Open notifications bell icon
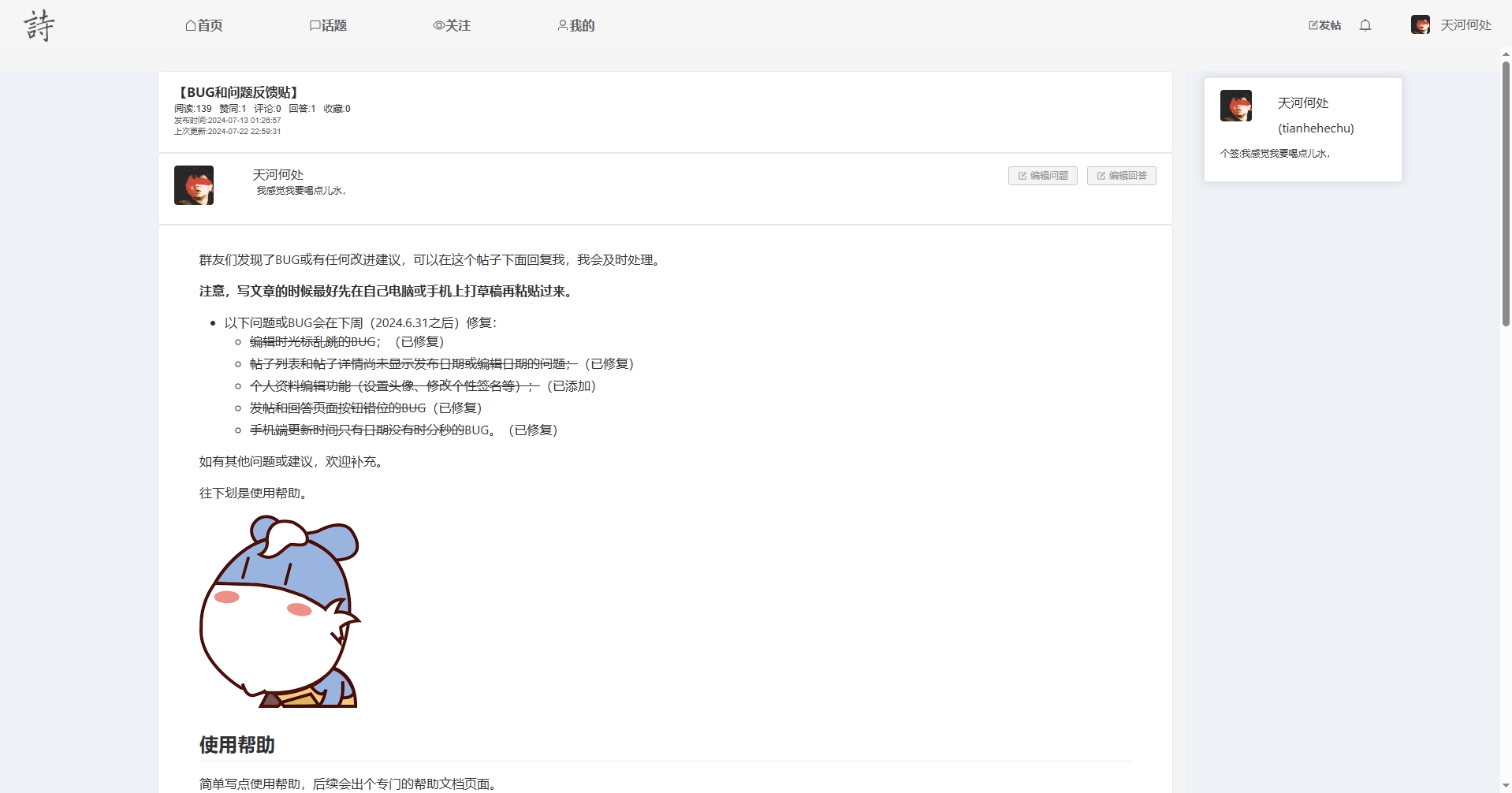Image resolution: width=1512 pixels, height=793 pixels. (x=1365, y=25)
